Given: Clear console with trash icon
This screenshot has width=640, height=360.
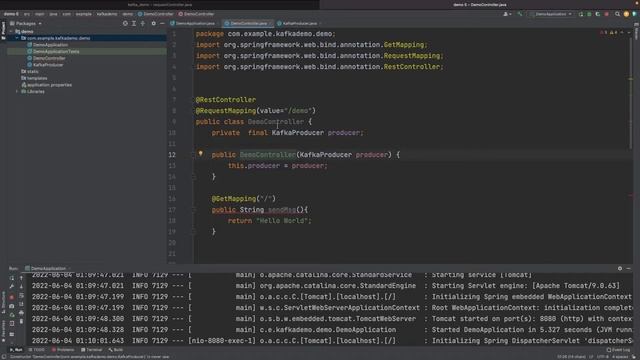Looking at the screenshot, I should [22, 322].
